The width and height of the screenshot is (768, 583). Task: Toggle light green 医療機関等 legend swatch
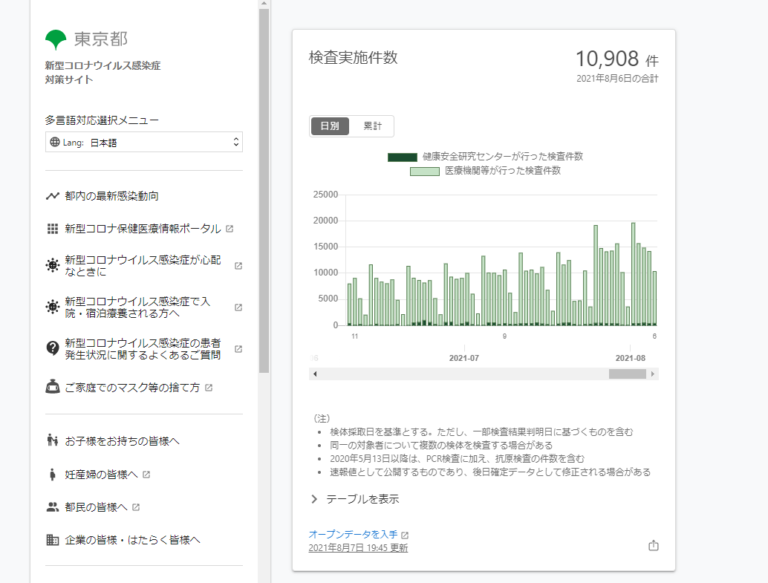[x=425, y=171]
